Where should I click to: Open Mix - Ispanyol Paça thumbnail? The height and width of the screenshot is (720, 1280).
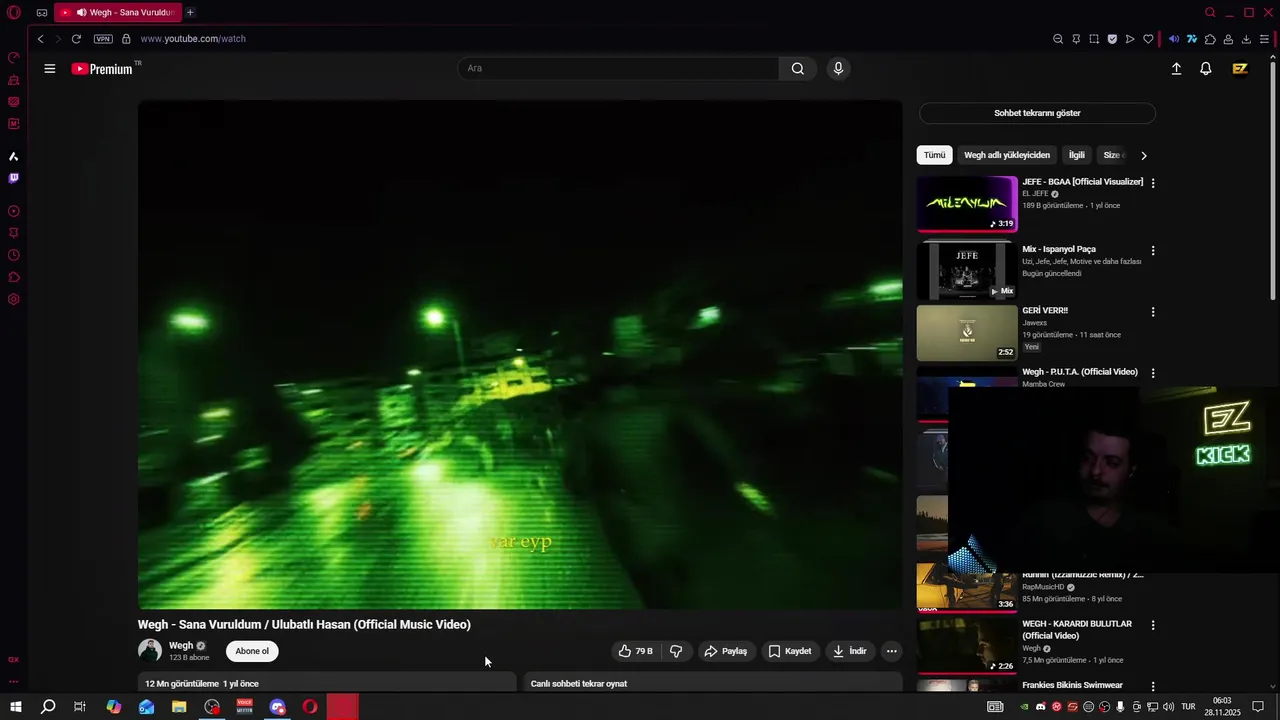click(x=967, y=270)
